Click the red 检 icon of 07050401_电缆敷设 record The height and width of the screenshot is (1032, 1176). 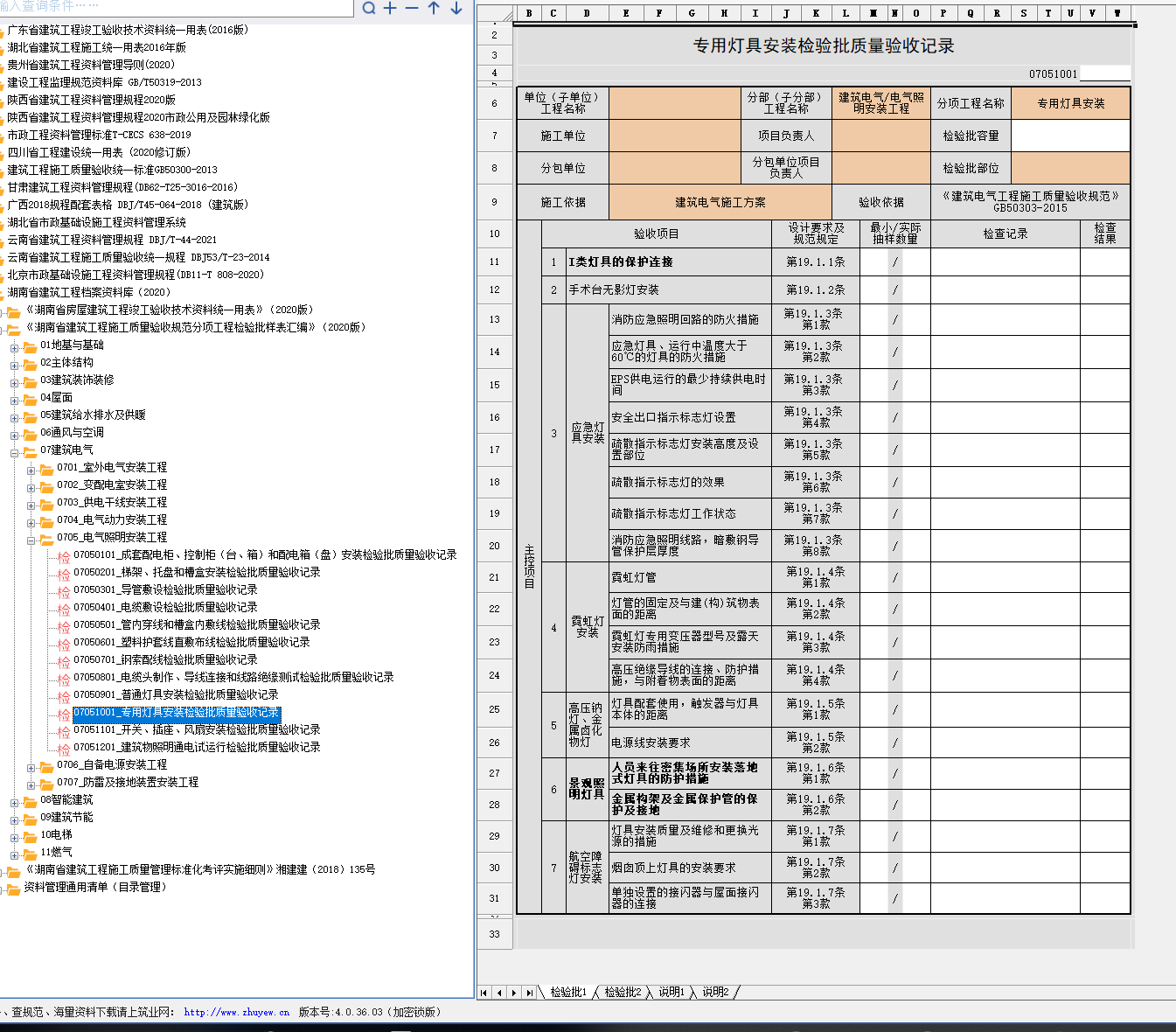pyautogui.click(x=64, y=609)
